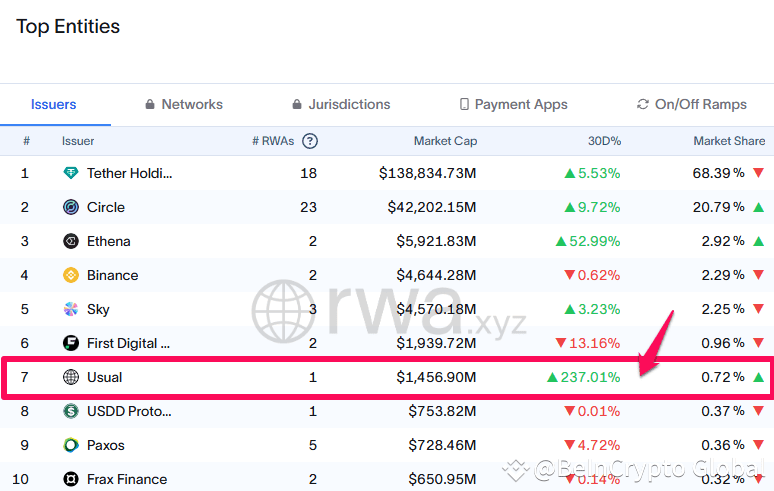Select the Issuers tab

coord(53,104)
